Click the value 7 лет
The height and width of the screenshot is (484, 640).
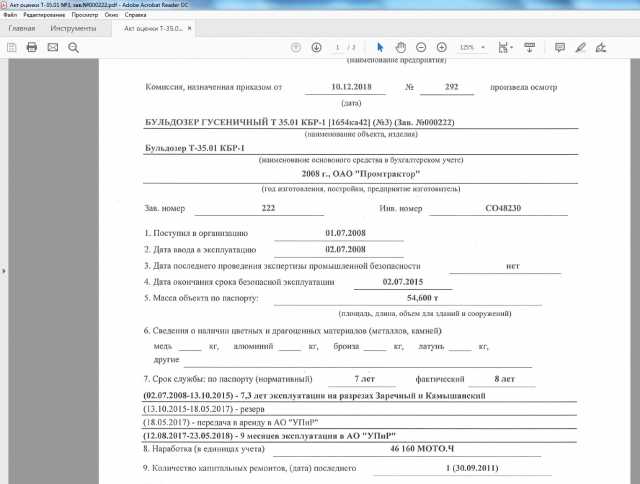click(364, 379)
